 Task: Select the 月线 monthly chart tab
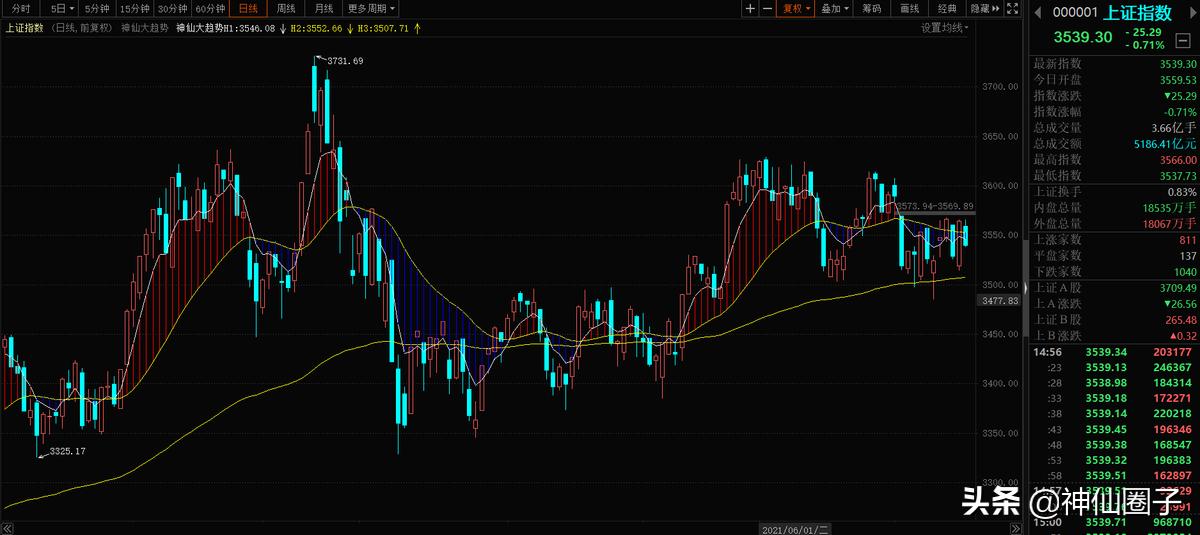(x=324, y=8)
